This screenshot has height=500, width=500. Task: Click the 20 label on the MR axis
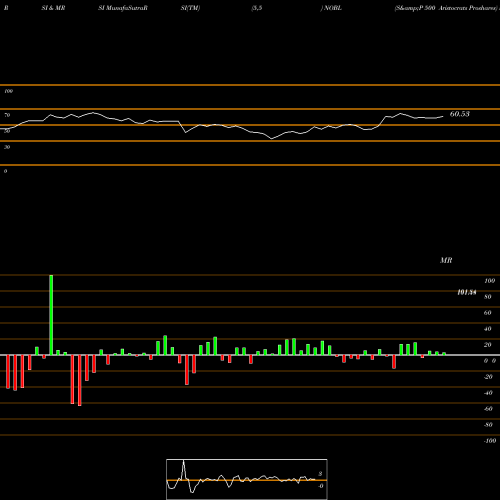488,345
